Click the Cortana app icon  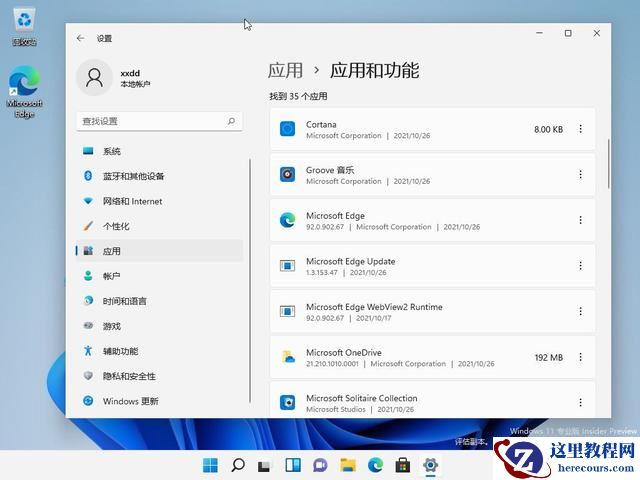[x=287, y=129]
